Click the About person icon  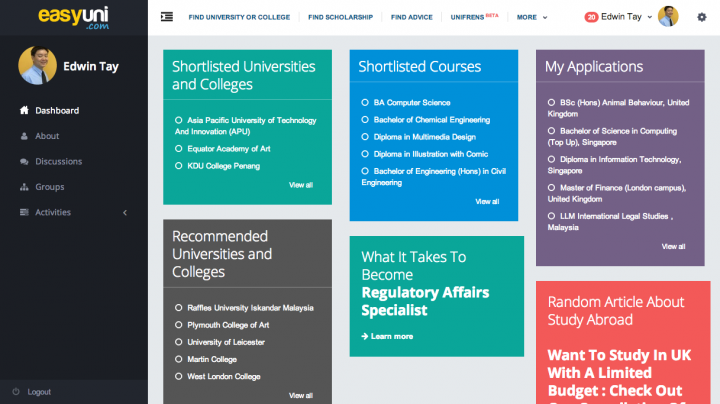24,136
